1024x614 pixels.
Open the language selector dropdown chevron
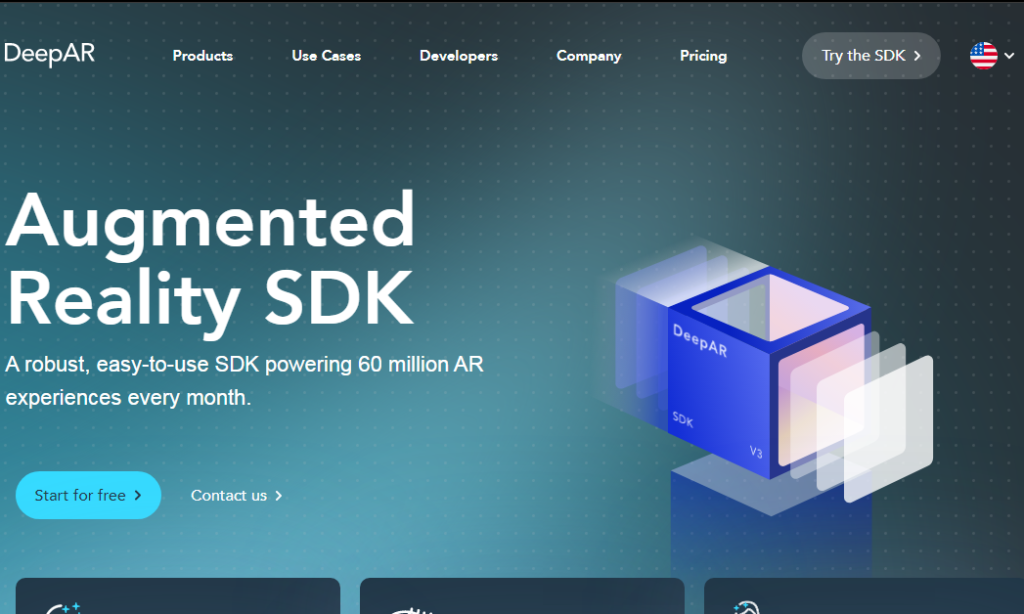click(1011, 57)
